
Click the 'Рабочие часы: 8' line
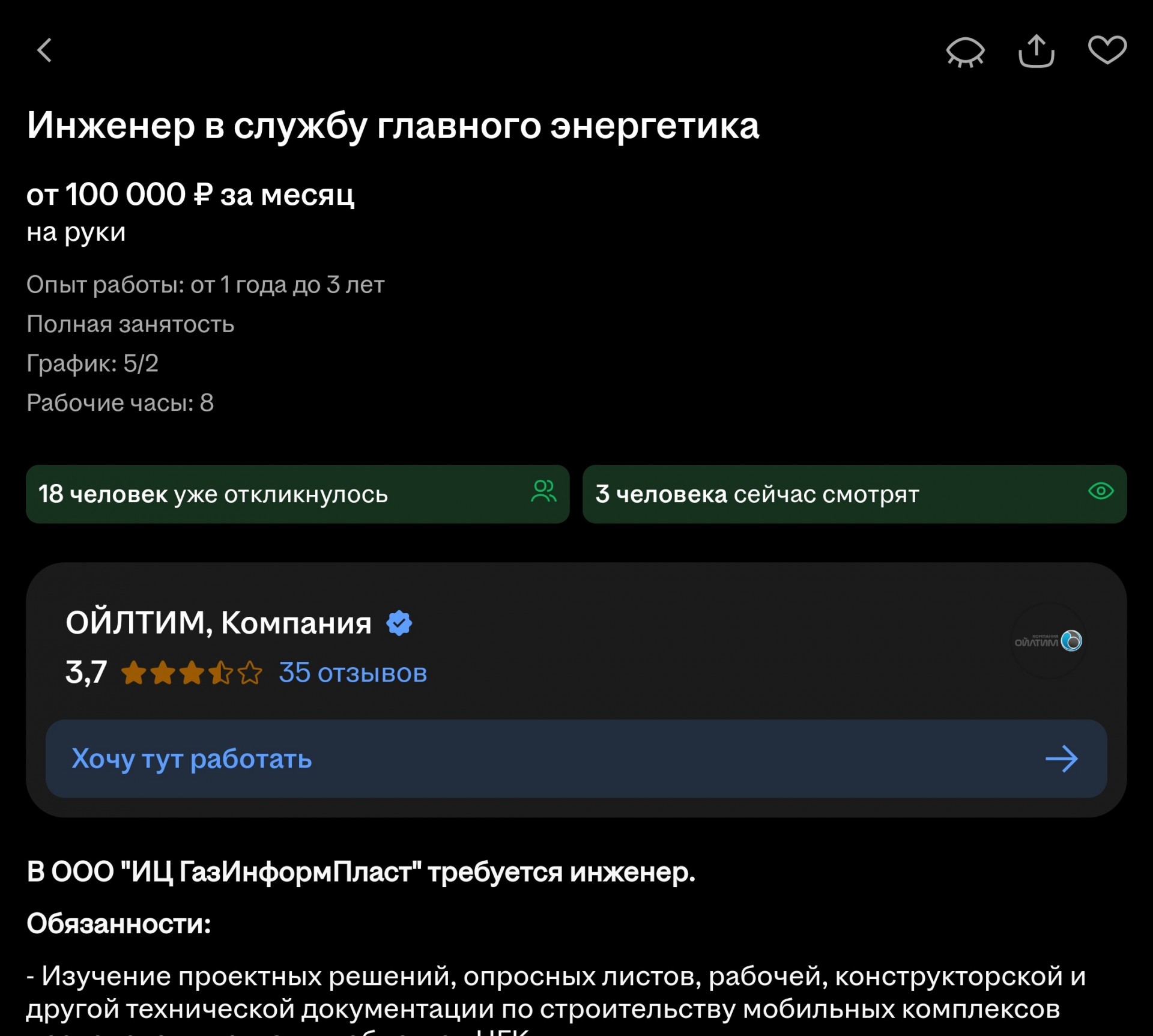click(x=120, y=402)
